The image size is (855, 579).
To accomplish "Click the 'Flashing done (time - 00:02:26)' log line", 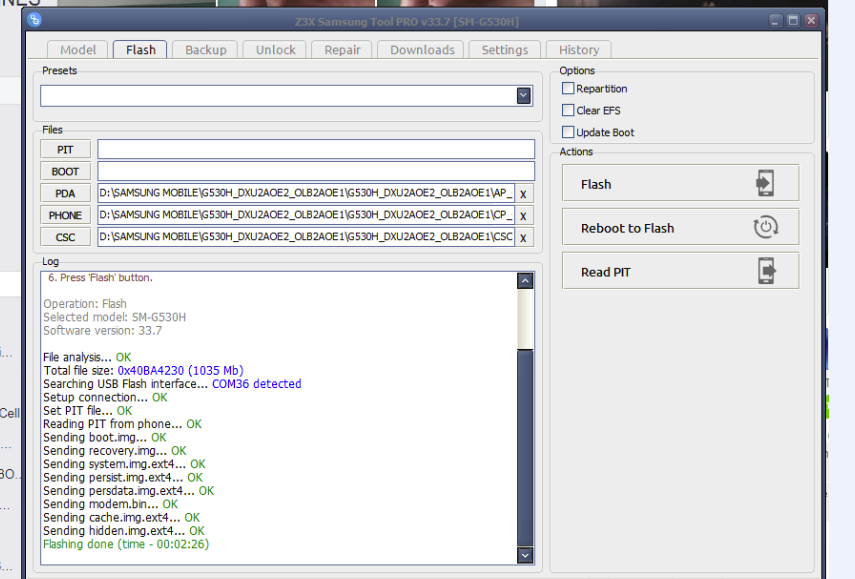I will click(126, 544).
